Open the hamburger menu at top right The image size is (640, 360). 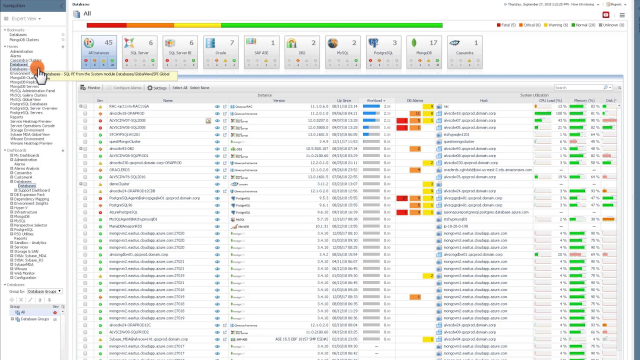pos(622,15)
